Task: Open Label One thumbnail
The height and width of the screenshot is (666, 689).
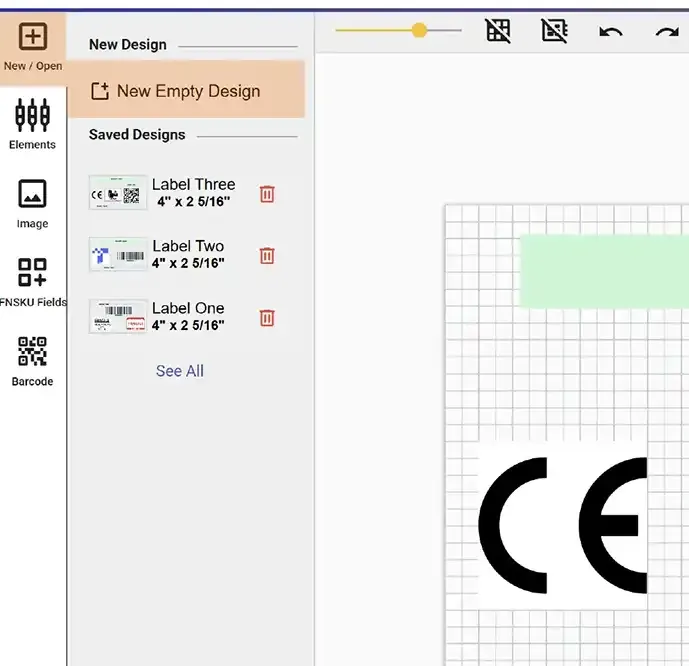Action: pos(118,316)
